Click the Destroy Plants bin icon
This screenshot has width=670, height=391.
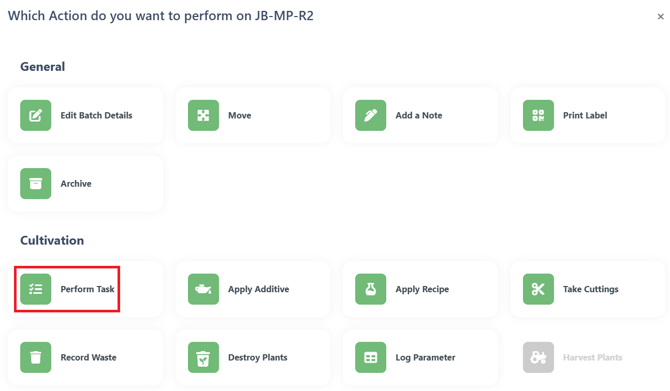point(203,357)
